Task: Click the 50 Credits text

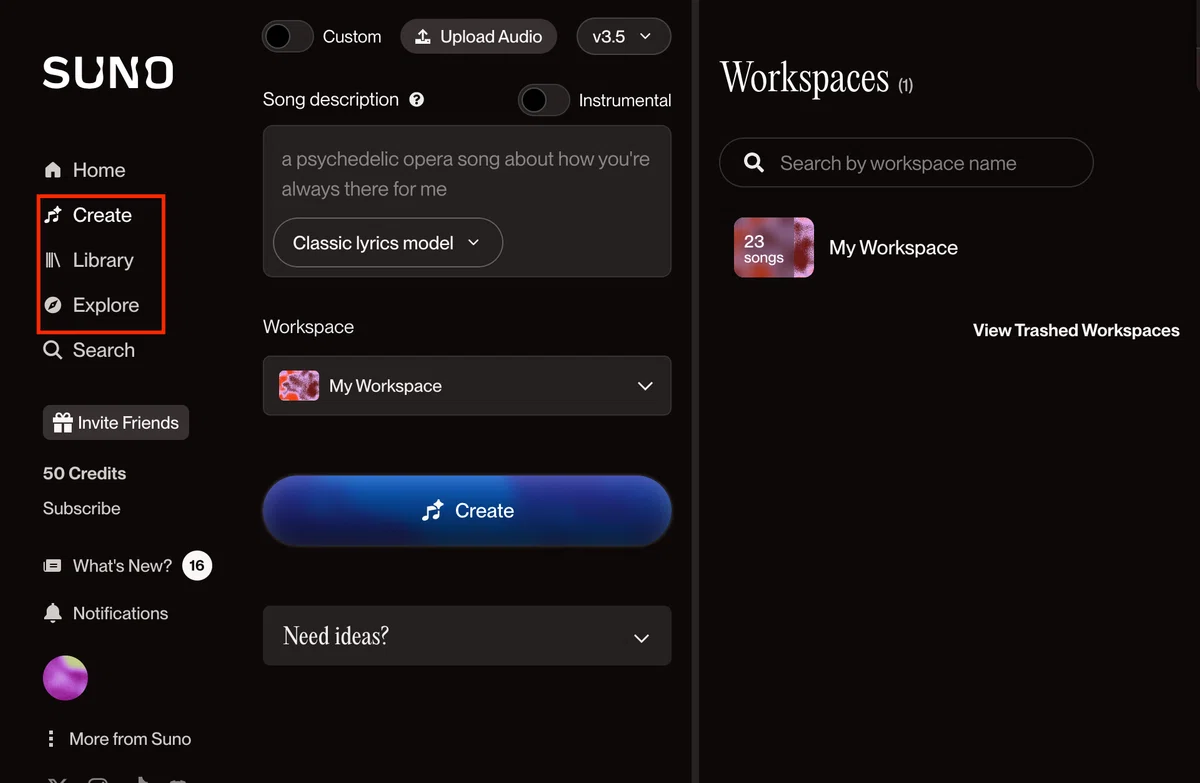Action: click(x=85, y=473)
